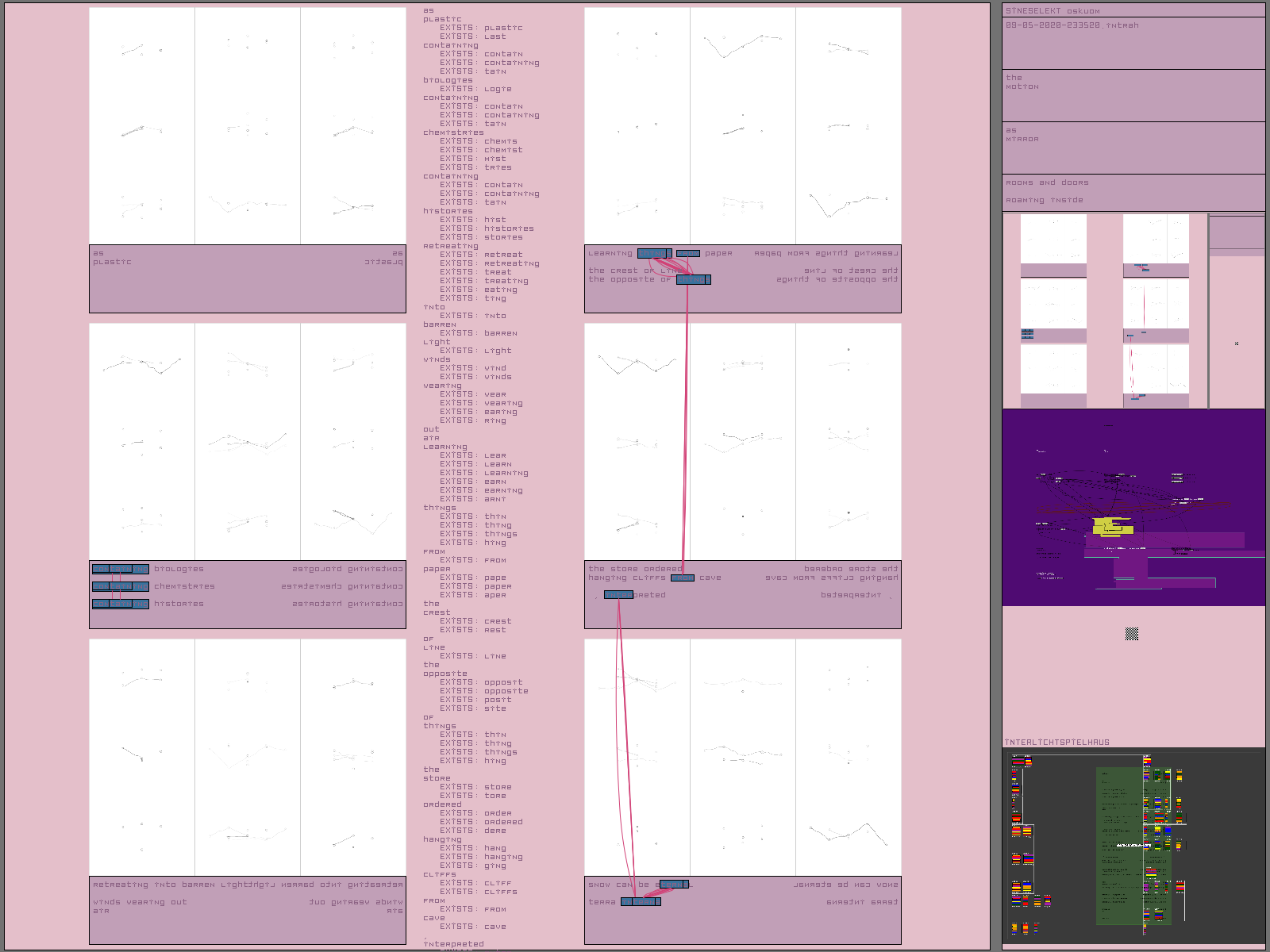Click the INTERLICHTSPIELHAUS label
Screen dimensions: 1270x952
tap(1057, 743)
